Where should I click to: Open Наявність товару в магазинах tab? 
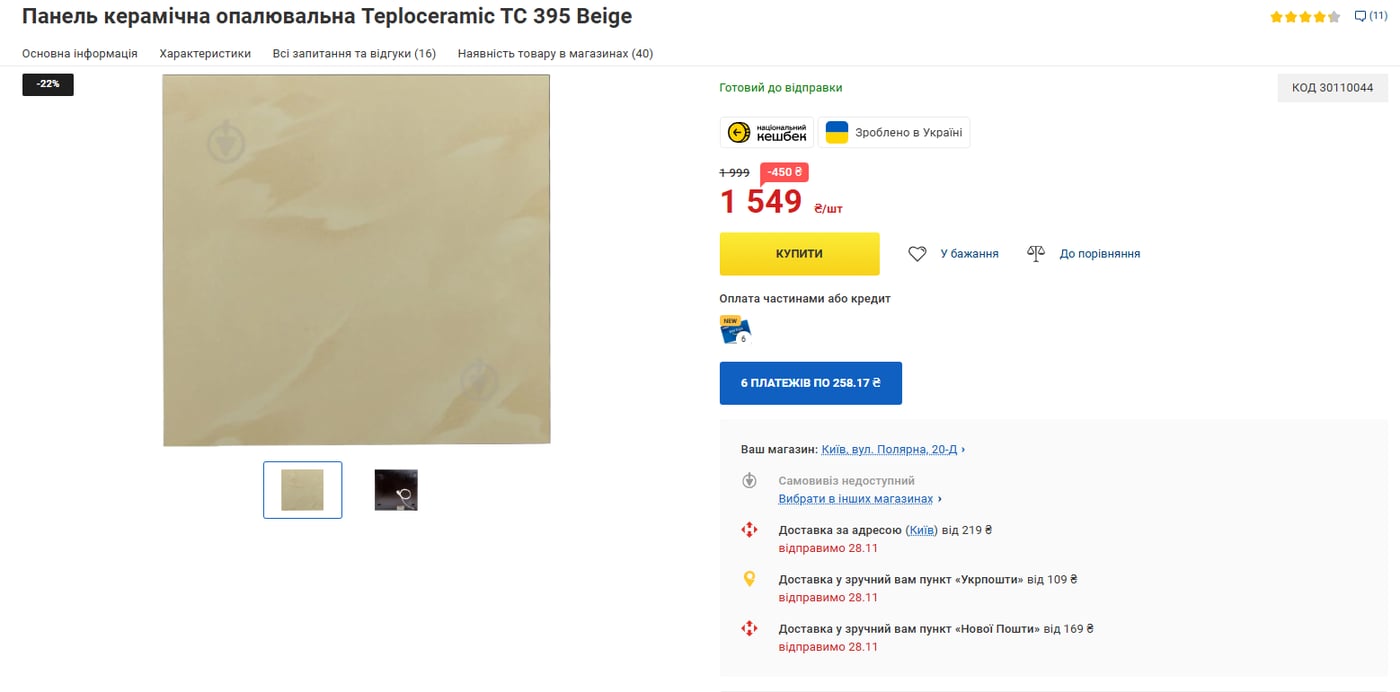[x=555, y=54]
